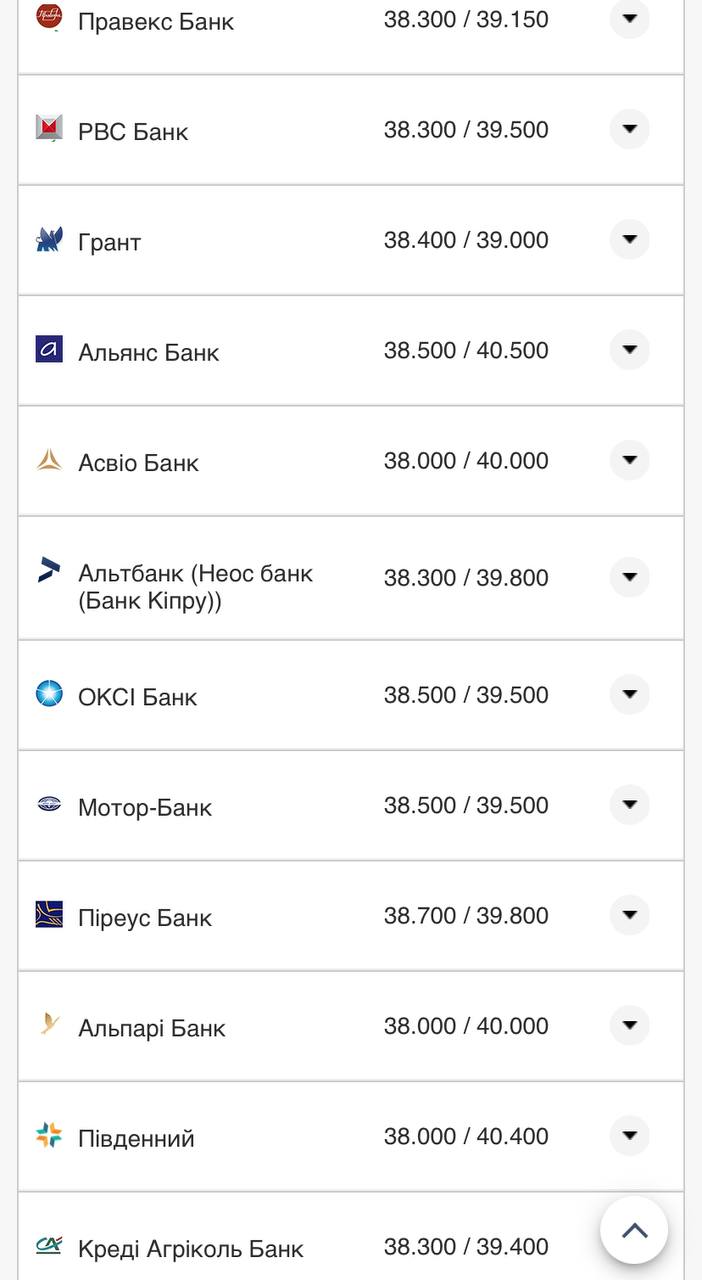
Task: Expand the Альтбанк row dropdown arrow
Action: [x=629, y=577]
